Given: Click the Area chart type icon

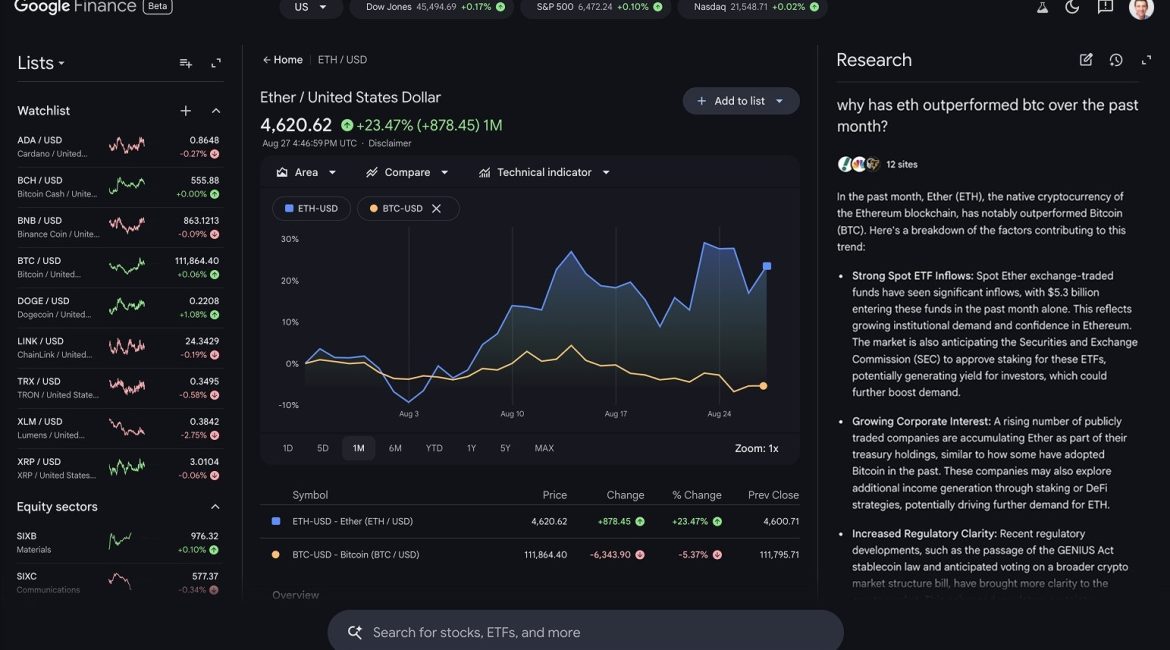Looking at the screenshot, I should 282,172.
